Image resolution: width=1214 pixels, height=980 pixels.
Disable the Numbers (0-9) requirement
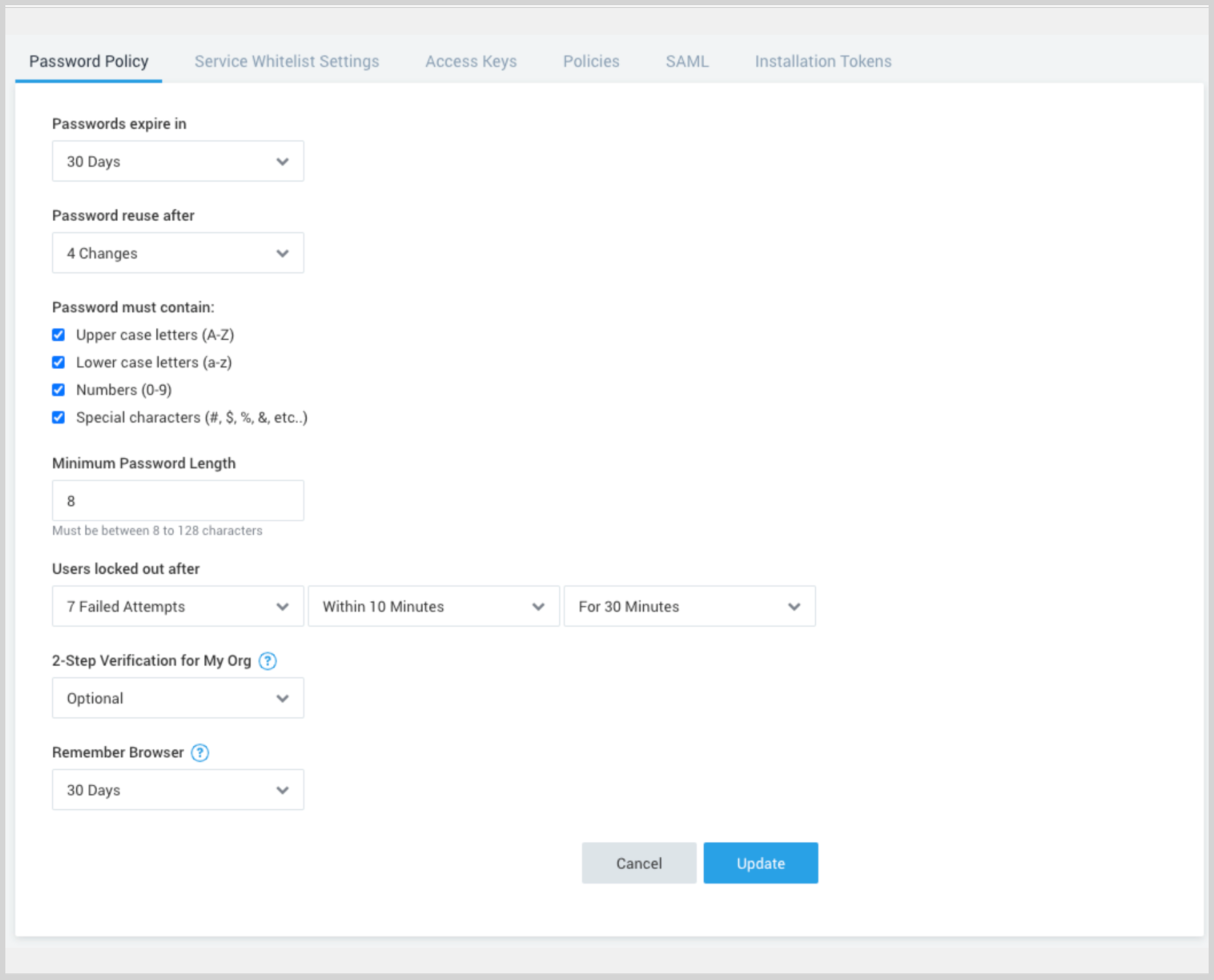click(x=59, y=390)
